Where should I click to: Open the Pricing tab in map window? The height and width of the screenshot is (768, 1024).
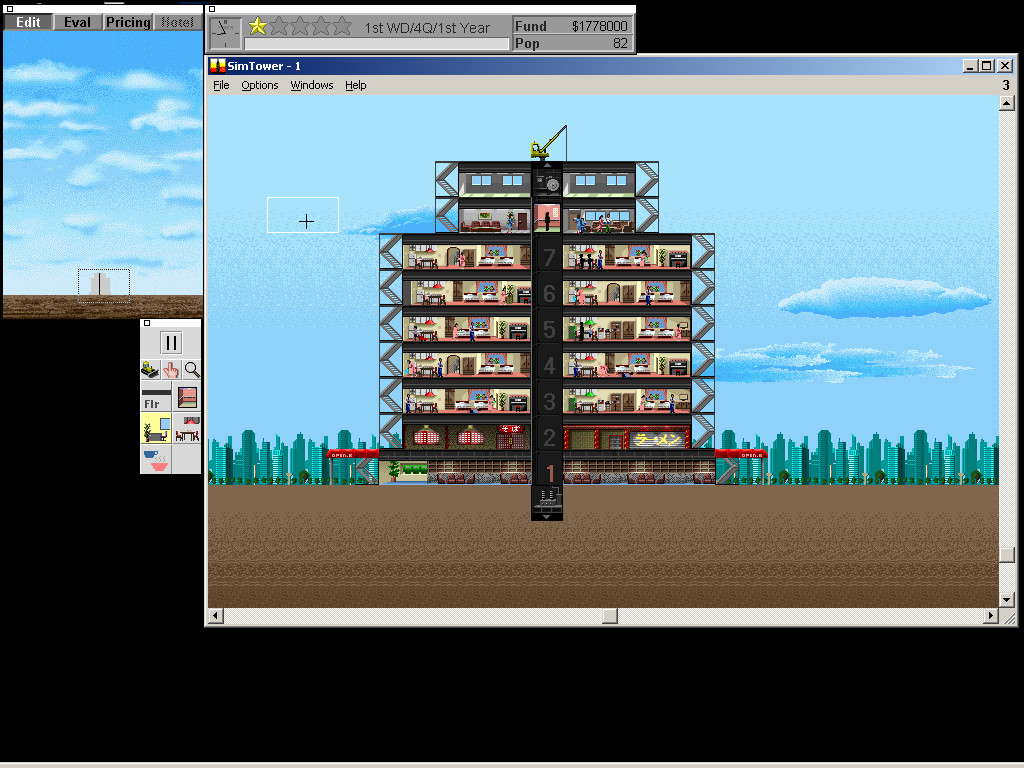[128, 22]
